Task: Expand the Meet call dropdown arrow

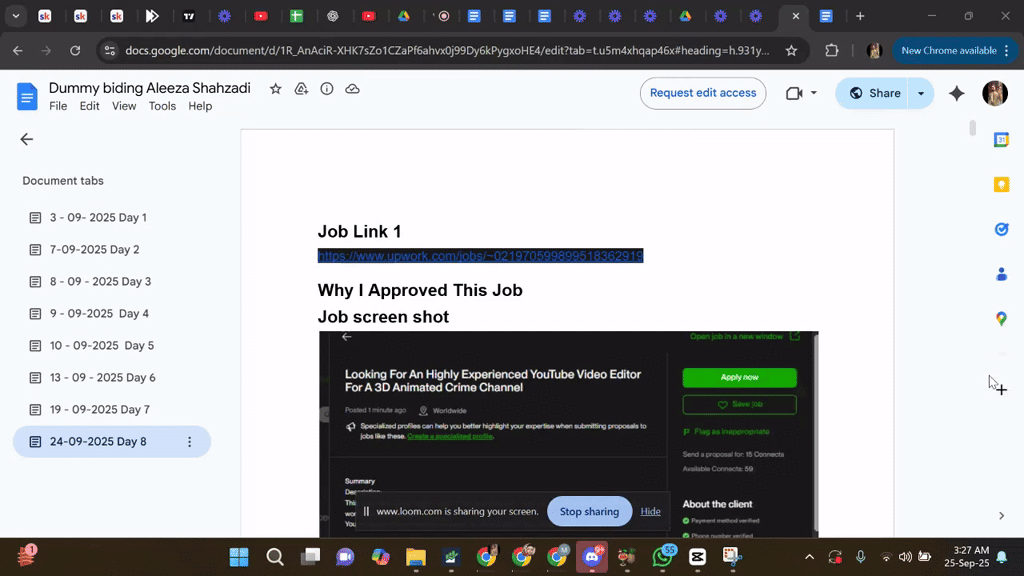Action: [814, 93]
